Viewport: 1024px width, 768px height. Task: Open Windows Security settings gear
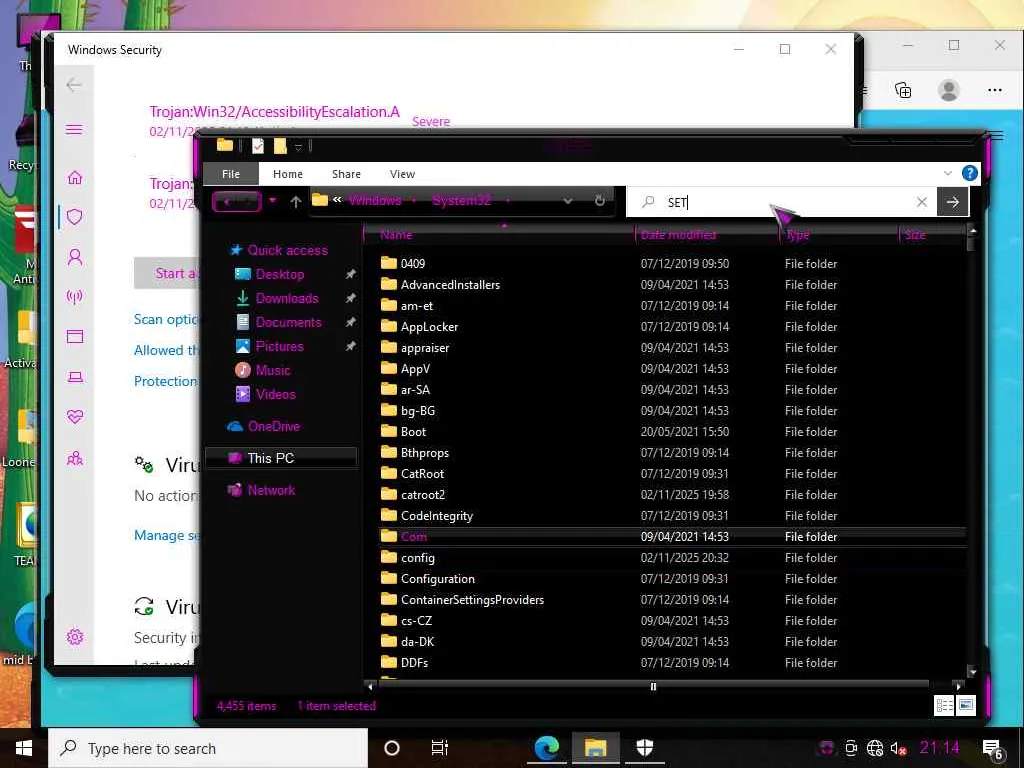(x=75, y=637)
